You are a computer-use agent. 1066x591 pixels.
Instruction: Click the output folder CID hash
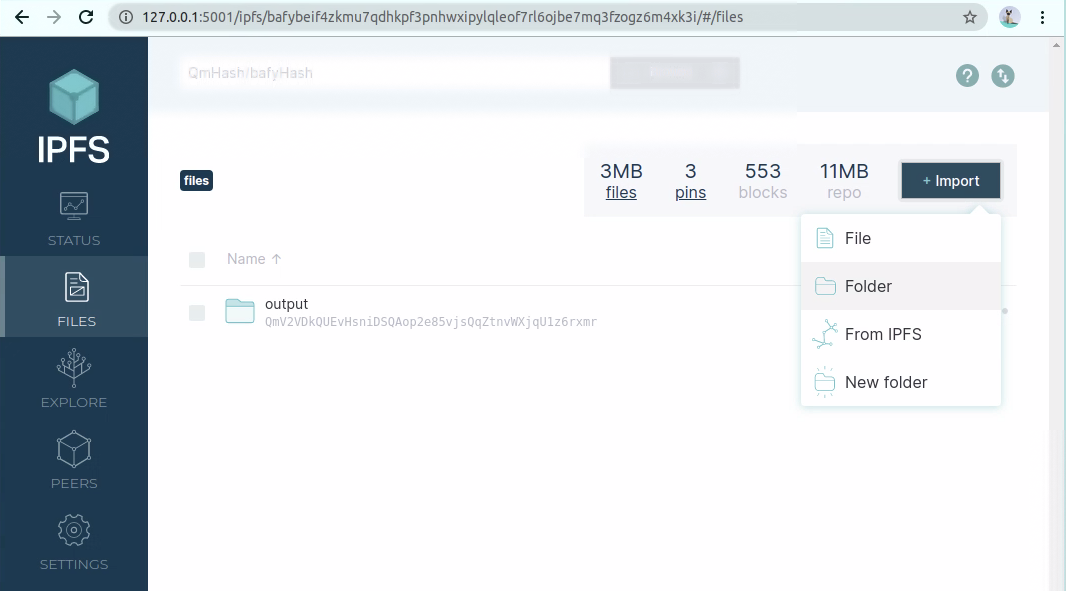pos(431,322)
